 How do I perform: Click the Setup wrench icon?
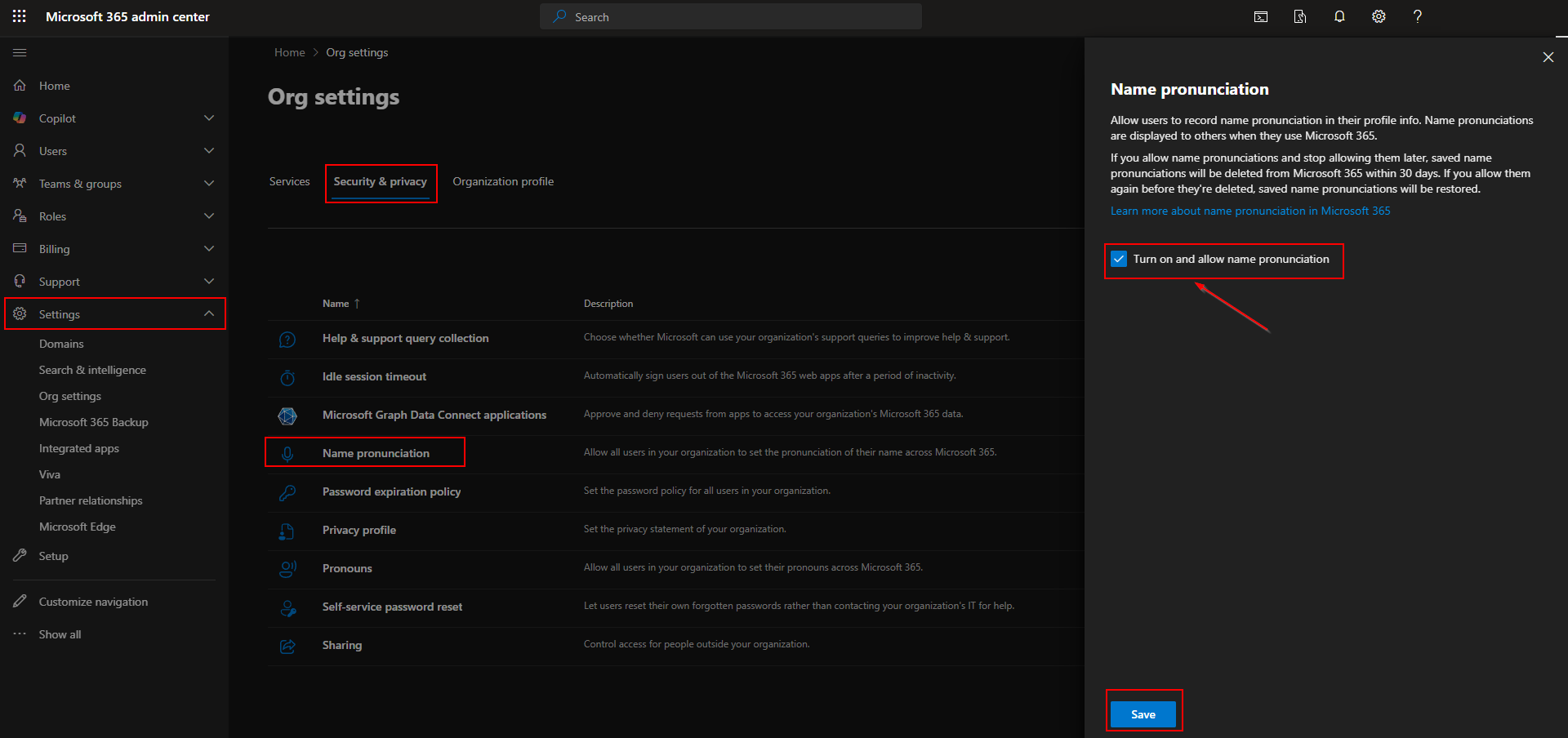click(20, 556)
